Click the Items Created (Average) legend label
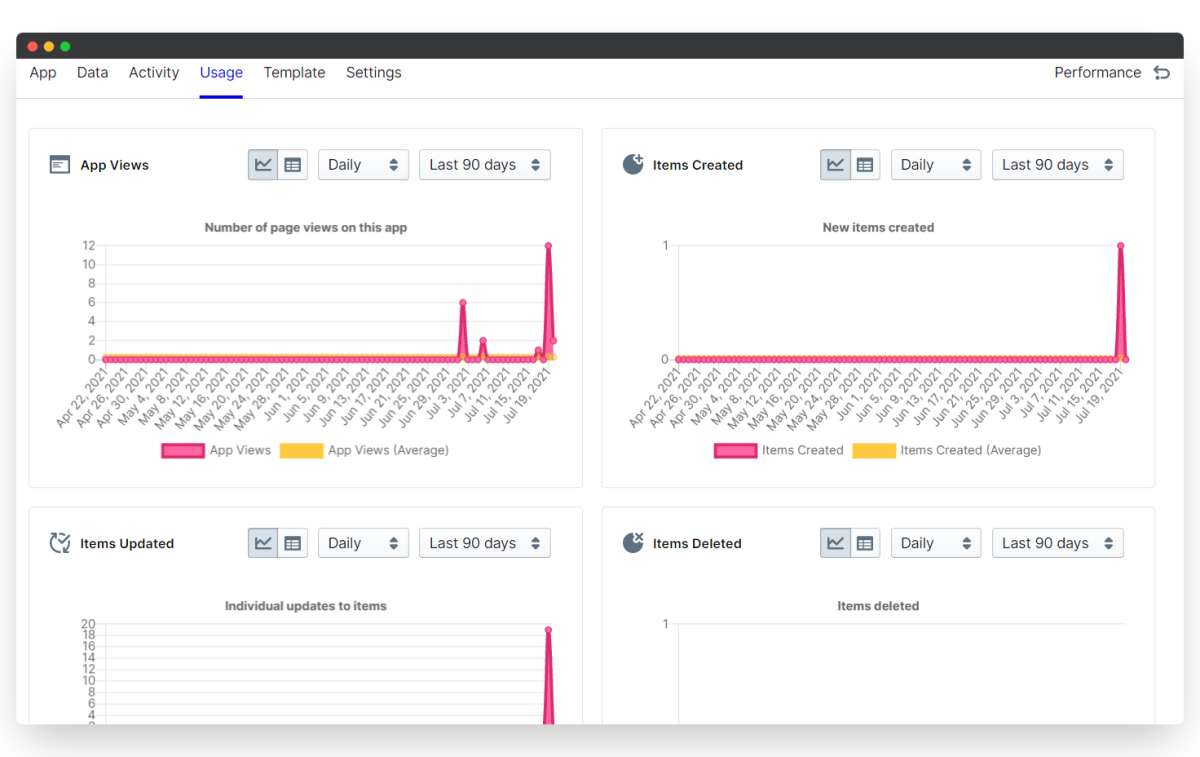The image size is (1200, 757). pos(971,451)
